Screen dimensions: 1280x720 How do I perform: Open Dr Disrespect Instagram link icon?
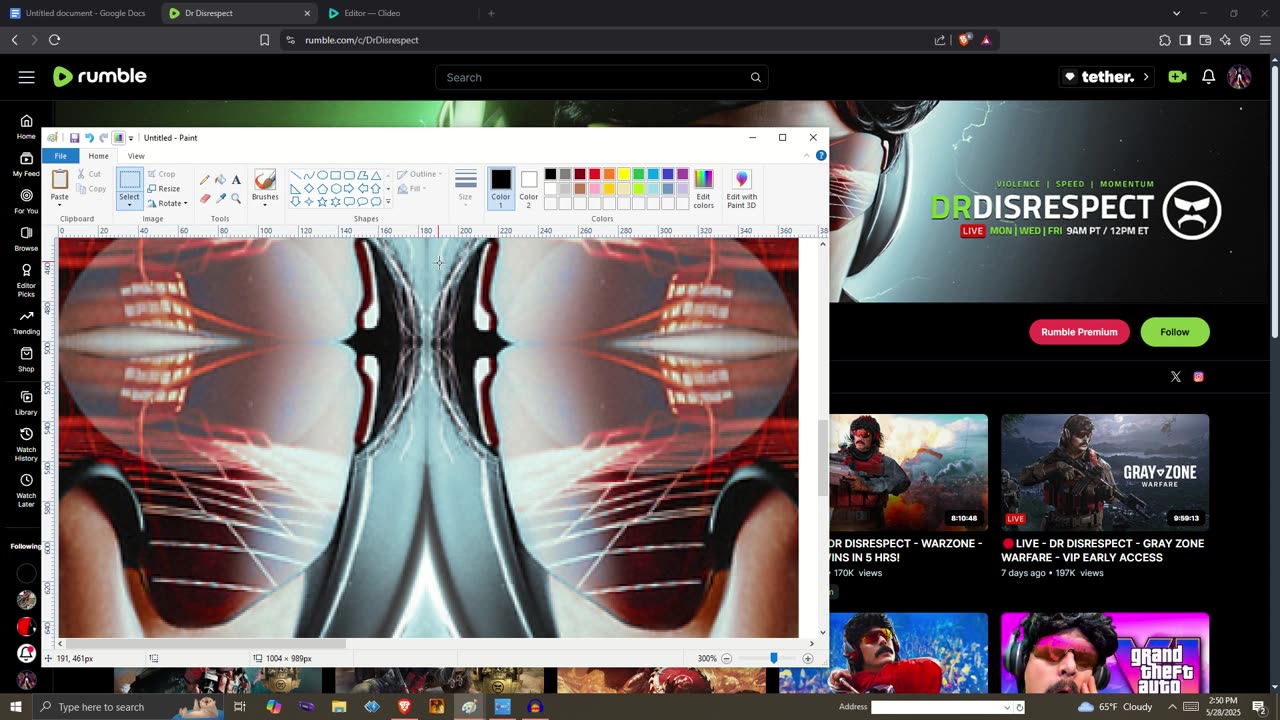[x=1198, y=377]
